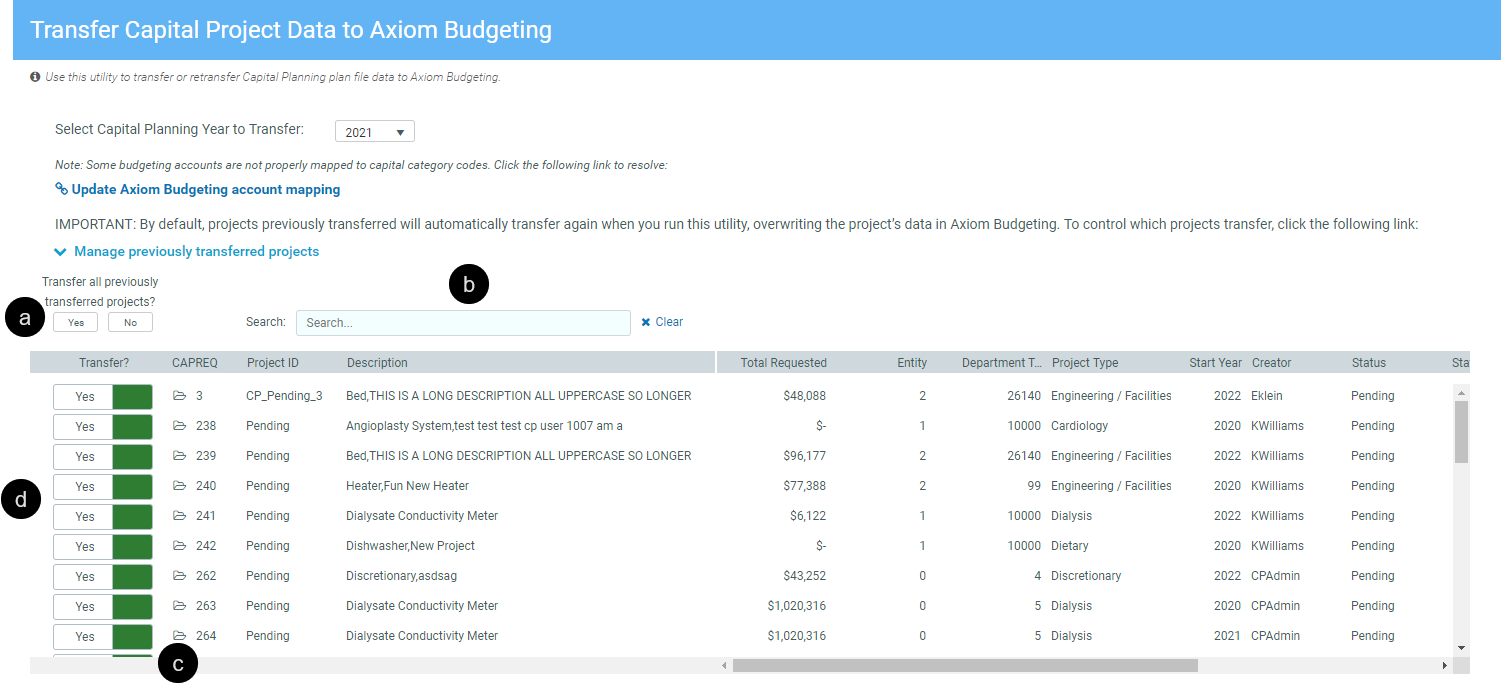Click the scroll-left arrow of horizontal scrollbar
Screen dimensions: 1501x684
tap(724, 665)
